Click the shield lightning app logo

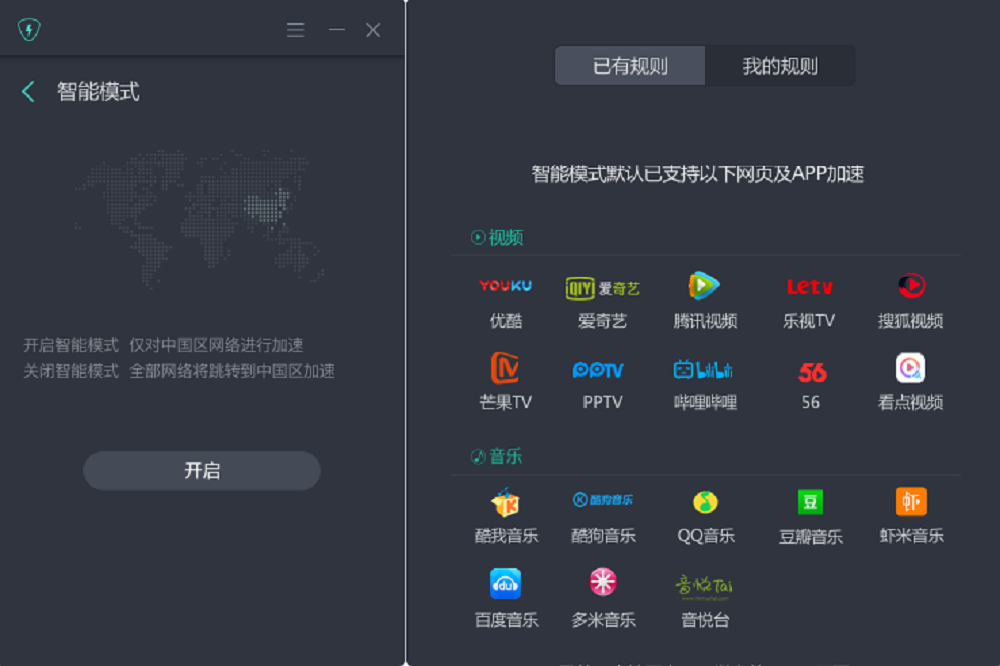click(29, 29)
